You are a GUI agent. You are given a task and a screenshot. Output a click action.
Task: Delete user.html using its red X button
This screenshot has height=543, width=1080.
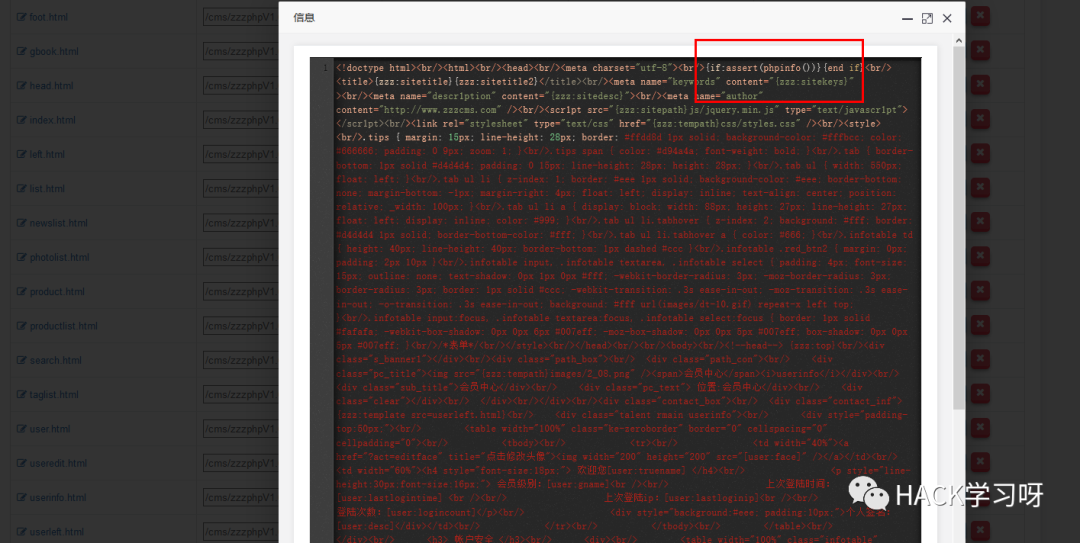980,429
